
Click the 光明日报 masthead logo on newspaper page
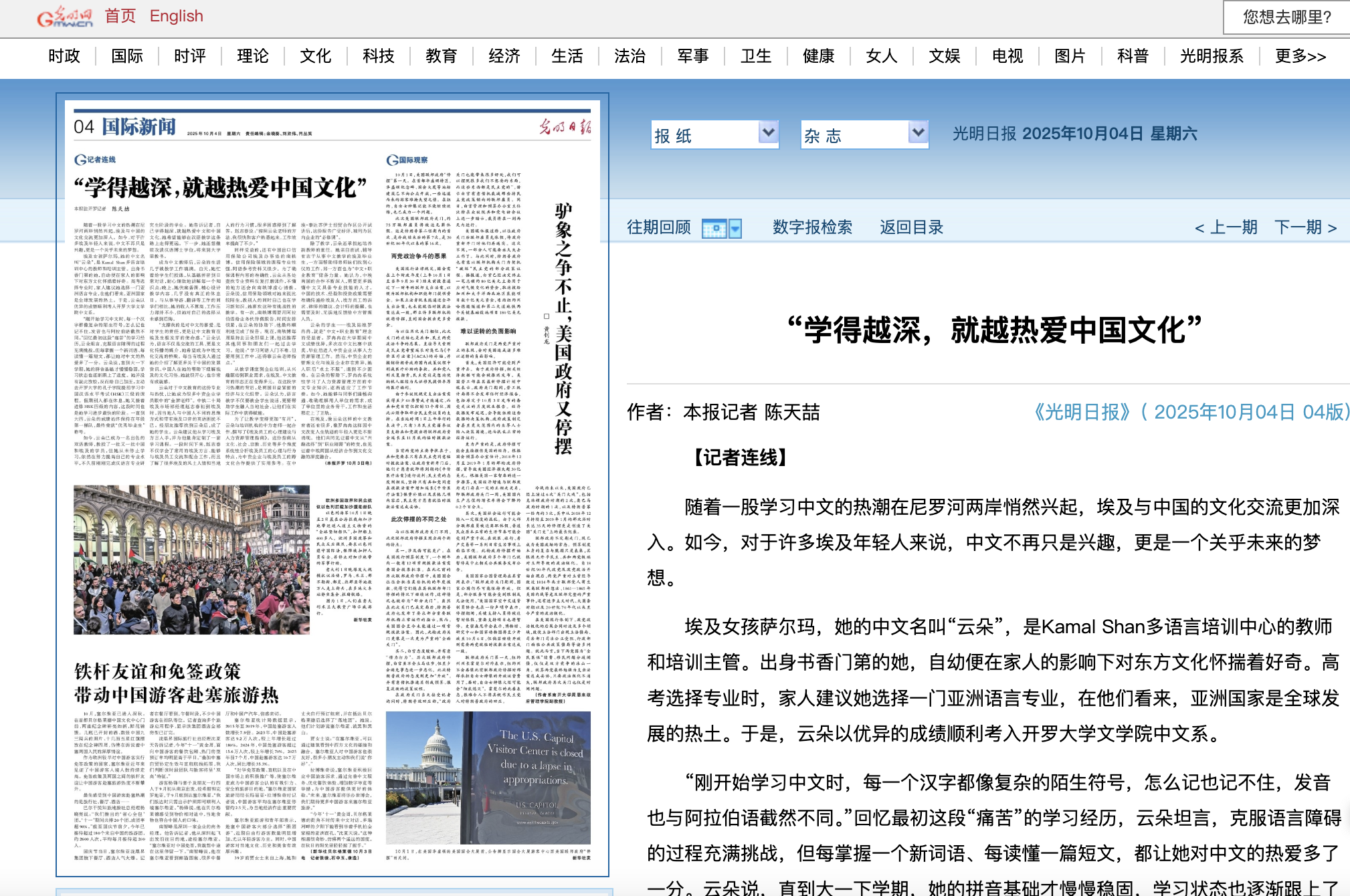point(565,126)
